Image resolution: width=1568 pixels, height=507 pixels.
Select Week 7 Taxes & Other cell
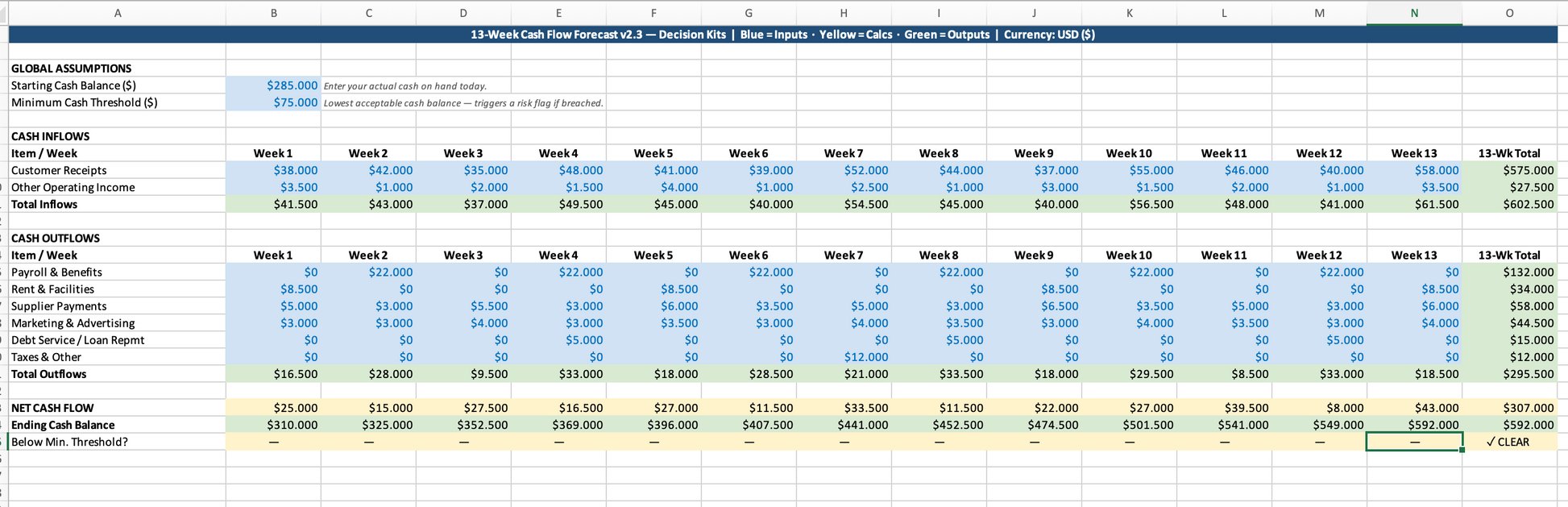coord(844,357)
